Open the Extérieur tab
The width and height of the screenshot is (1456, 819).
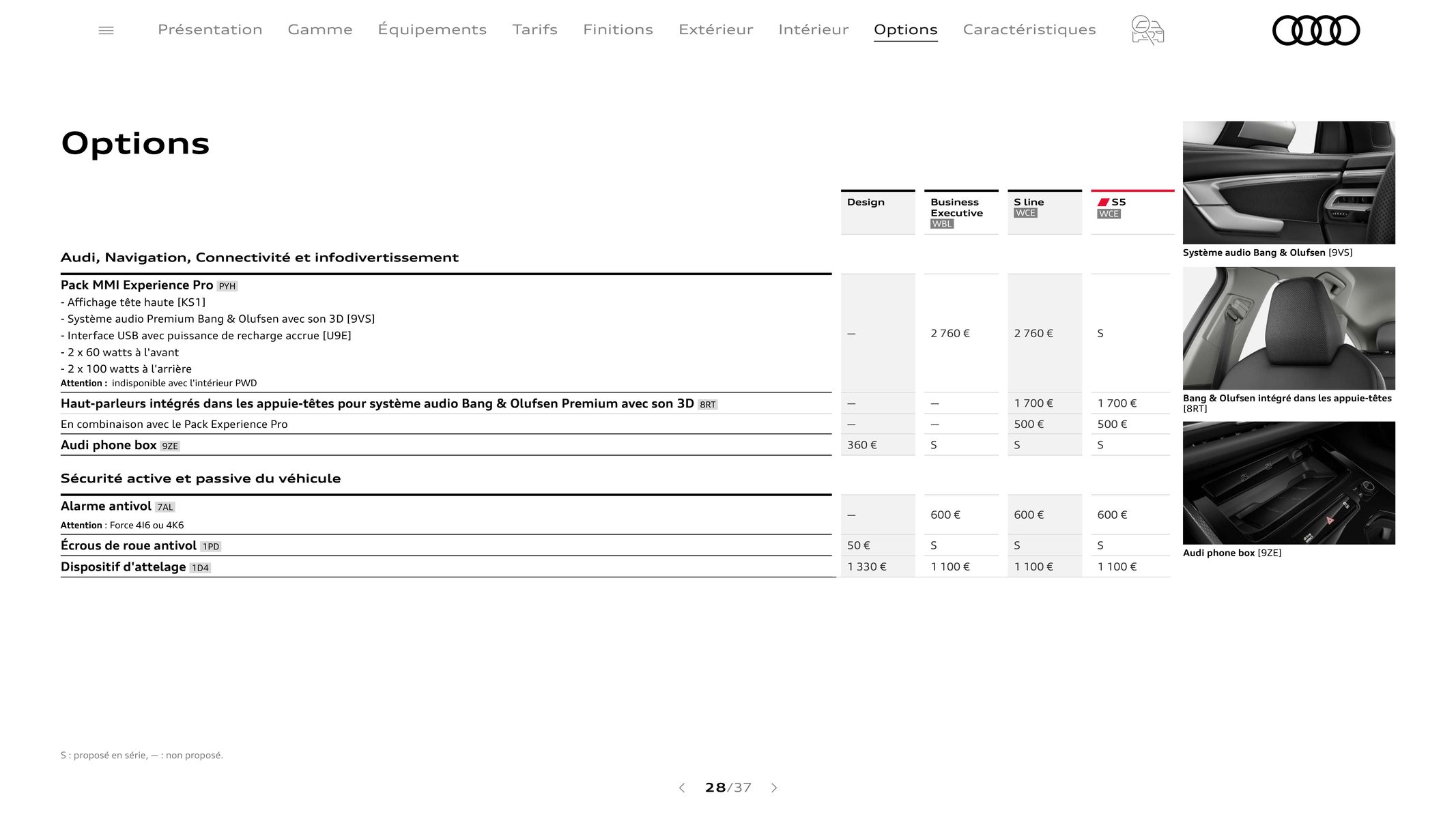715,29
